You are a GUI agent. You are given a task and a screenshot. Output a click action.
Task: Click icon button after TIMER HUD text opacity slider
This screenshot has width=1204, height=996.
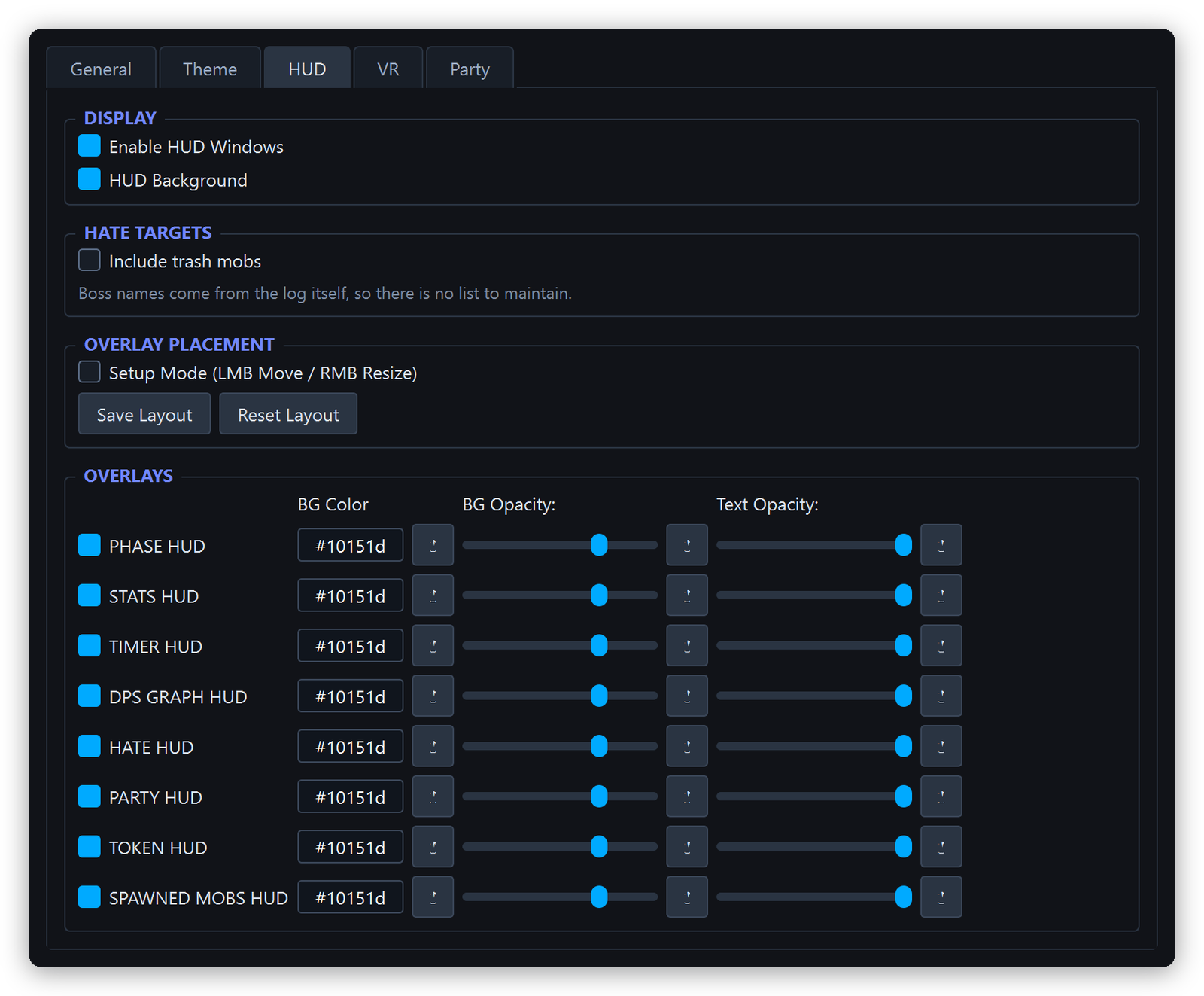point(941,646)
